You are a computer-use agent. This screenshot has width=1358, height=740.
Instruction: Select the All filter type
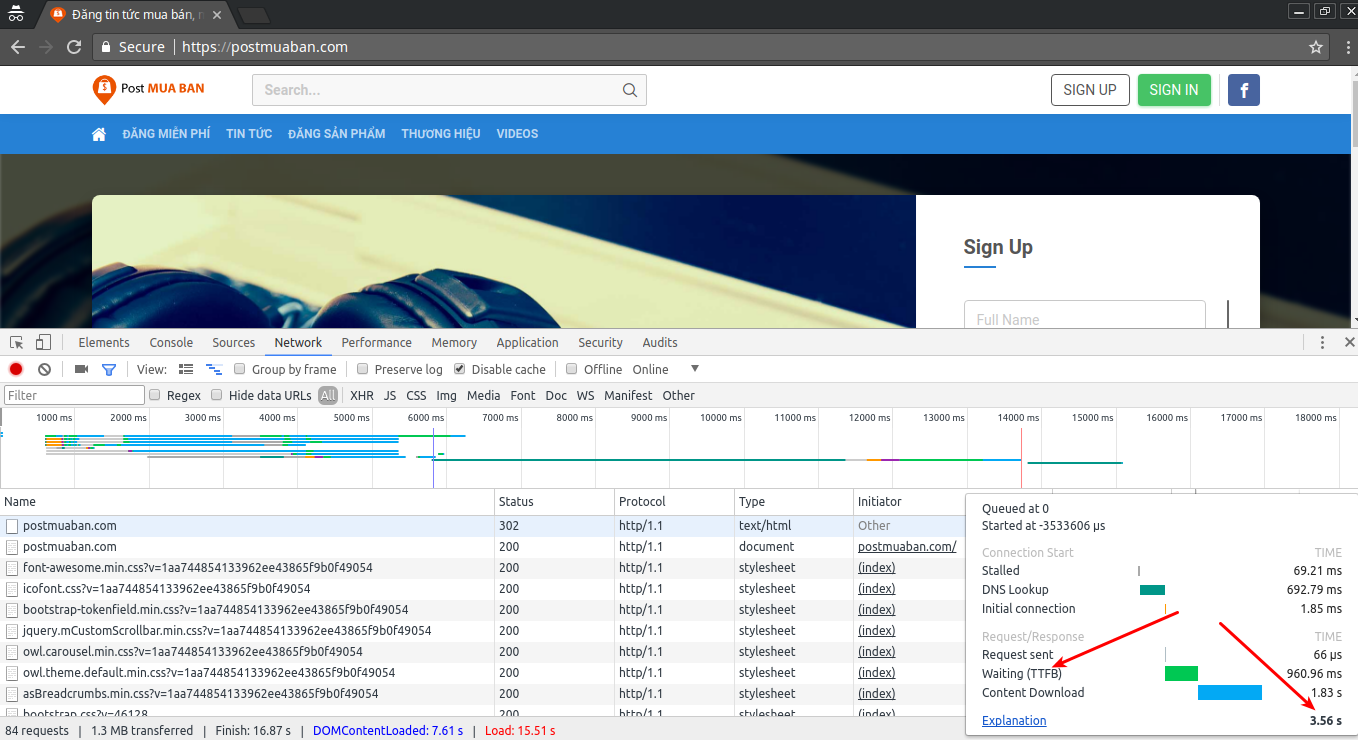(x=328, y=395)
